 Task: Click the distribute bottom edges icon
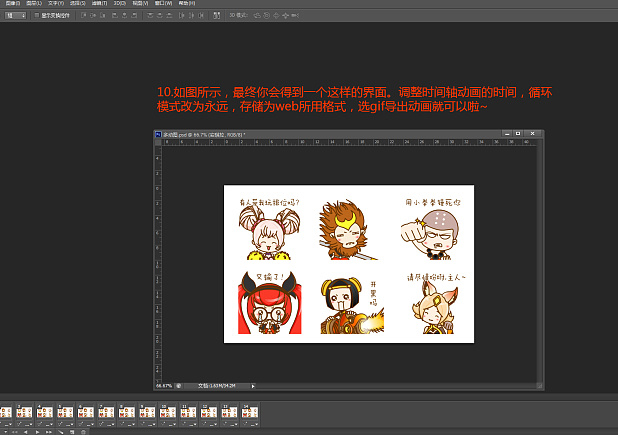(169, 15)
